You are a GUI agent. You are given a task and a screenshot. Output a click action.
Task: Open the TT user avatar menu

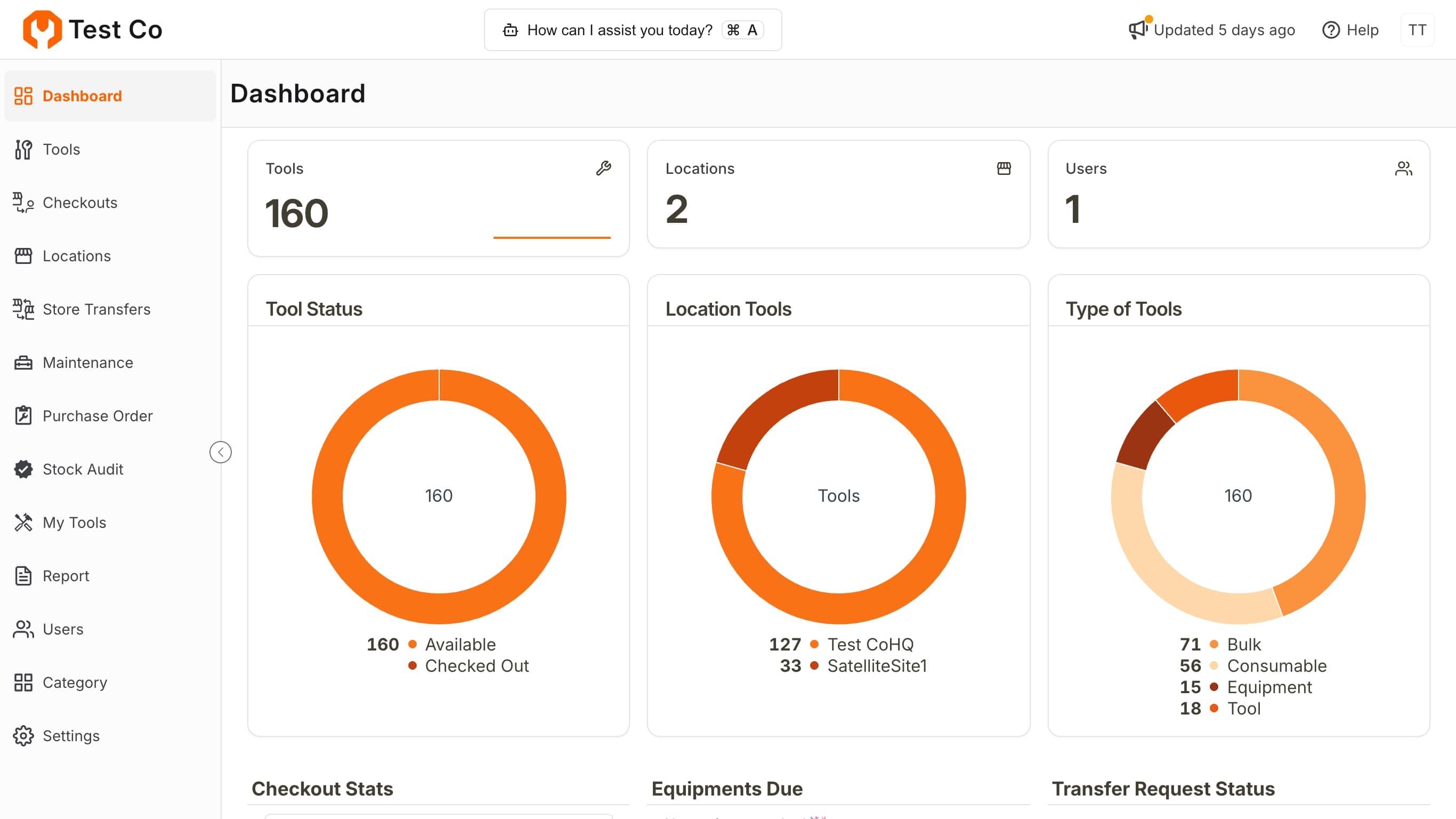(x=1417, y=29)
